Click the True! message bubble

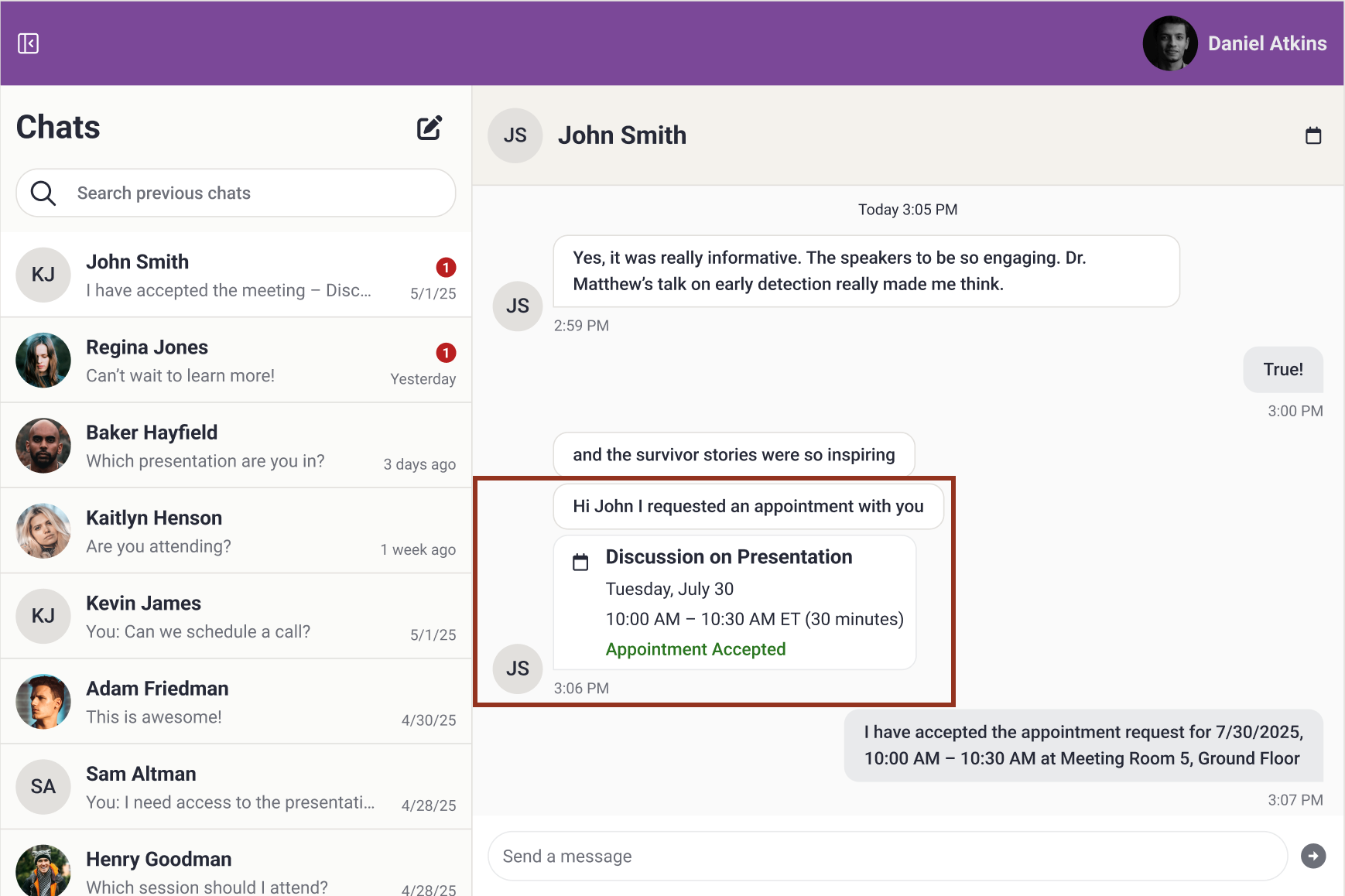point(1283,370)
